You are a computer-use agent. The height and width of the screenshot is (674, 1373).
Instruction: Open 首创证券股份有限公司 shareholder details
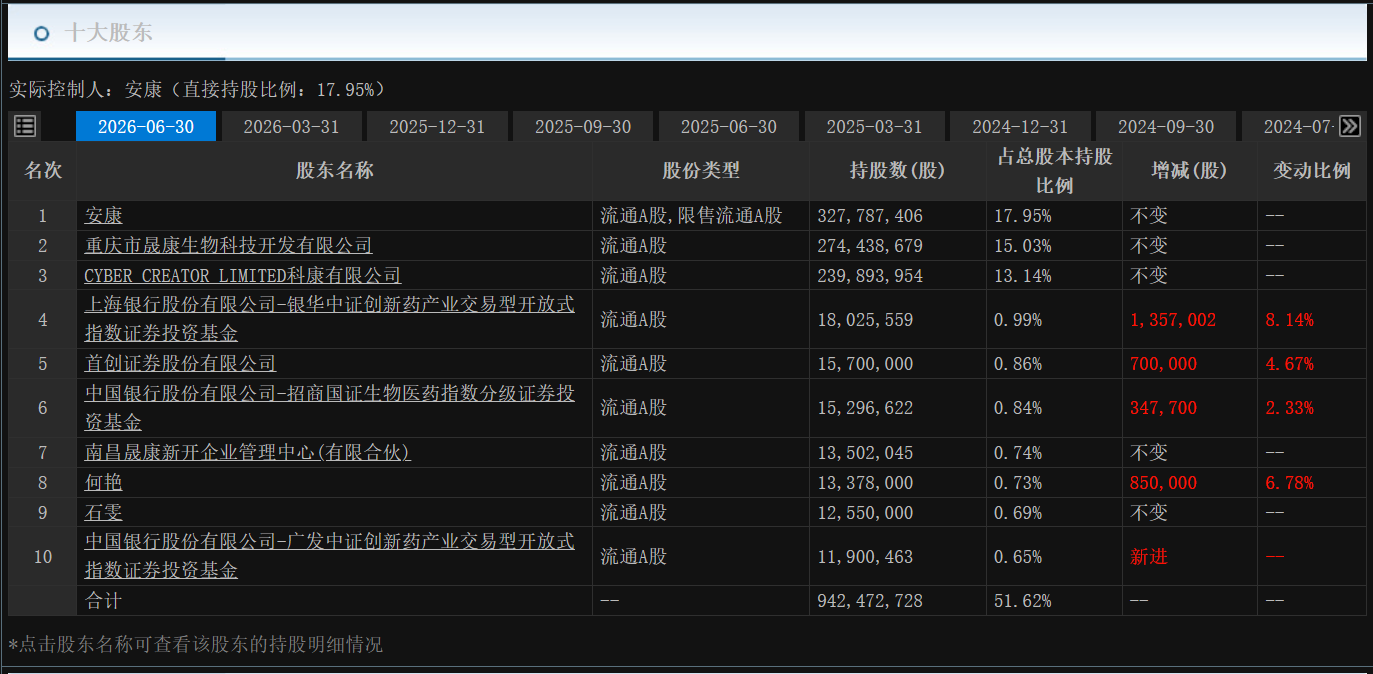point(180,364)
